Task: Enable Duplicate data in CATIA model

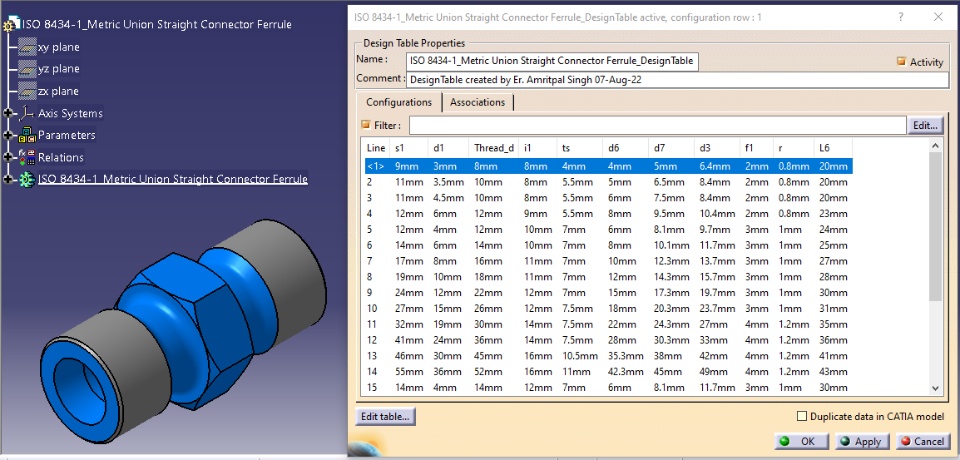Action: click(x=801, y=417)
